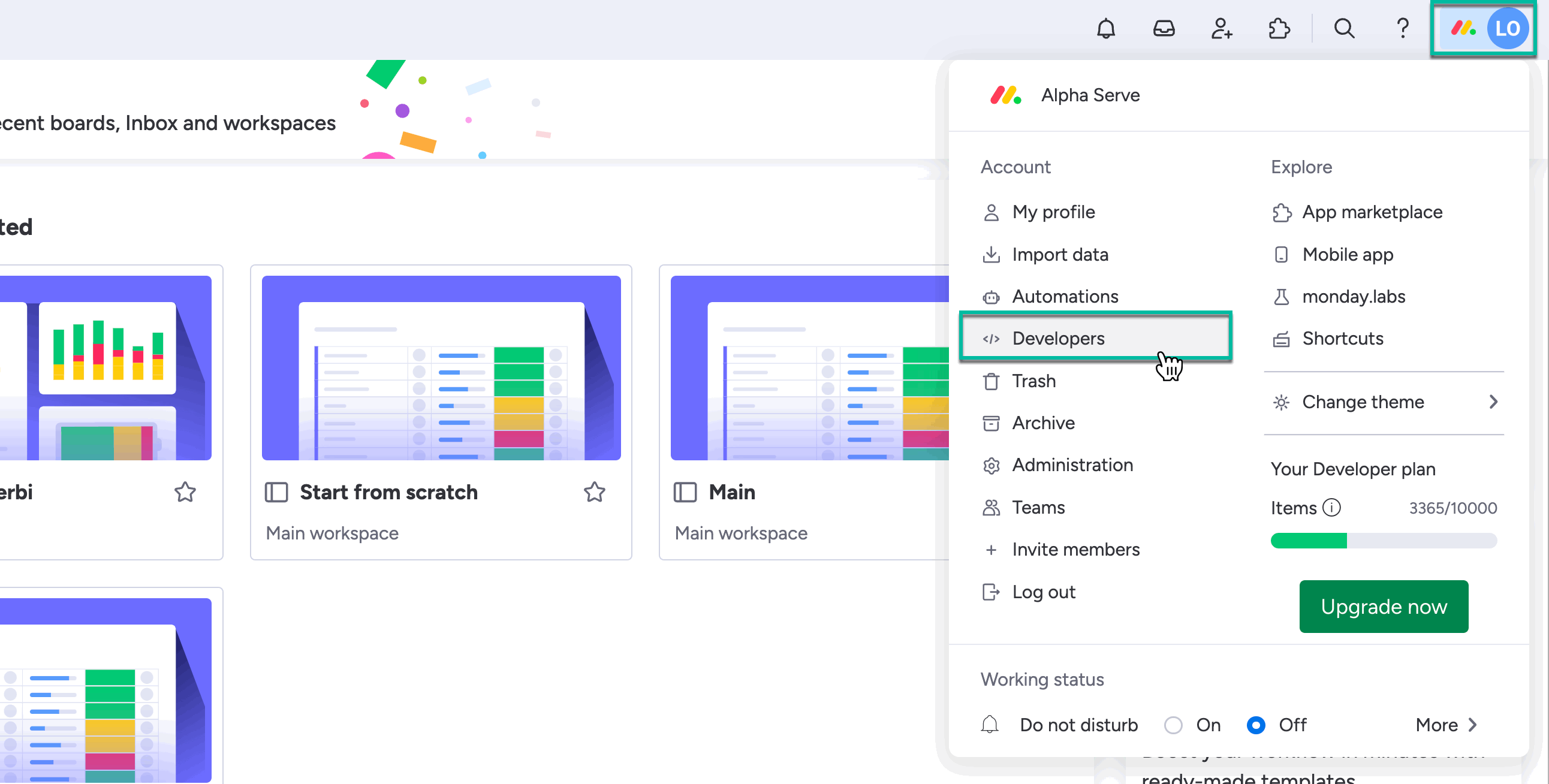Open the apps puzzle-piece icon in top bar
The image size is (1549, 784).
[1279, 28]
